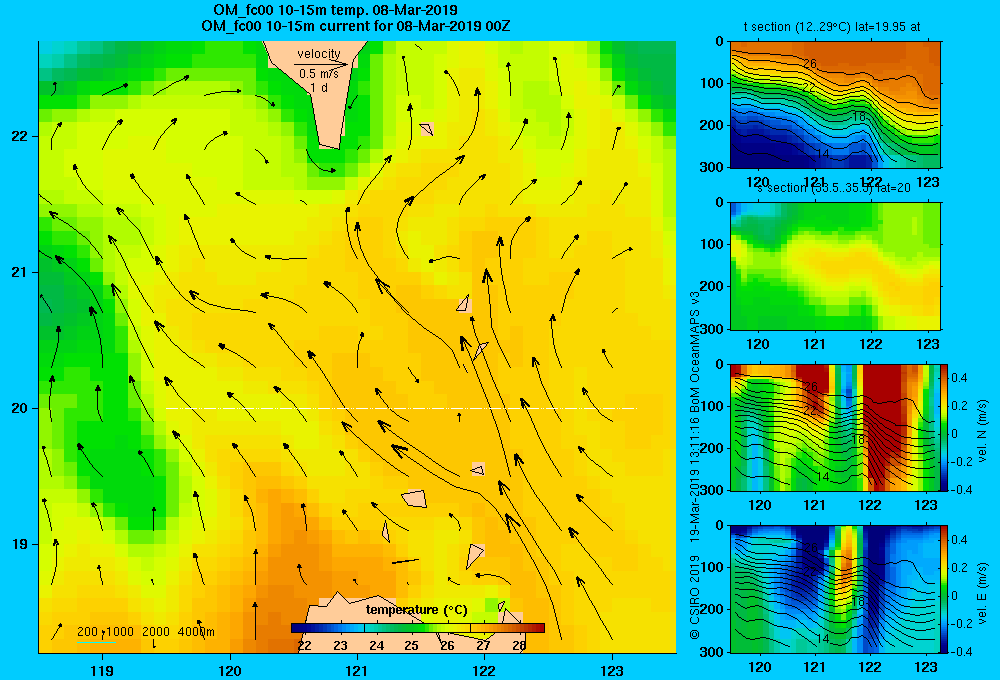Click the title line "OM_fc00 10-15m temp. 08-Mar-2019"
Image resolution: width=1000 pixels, height=680 pixels.
(x=335, y=10)
